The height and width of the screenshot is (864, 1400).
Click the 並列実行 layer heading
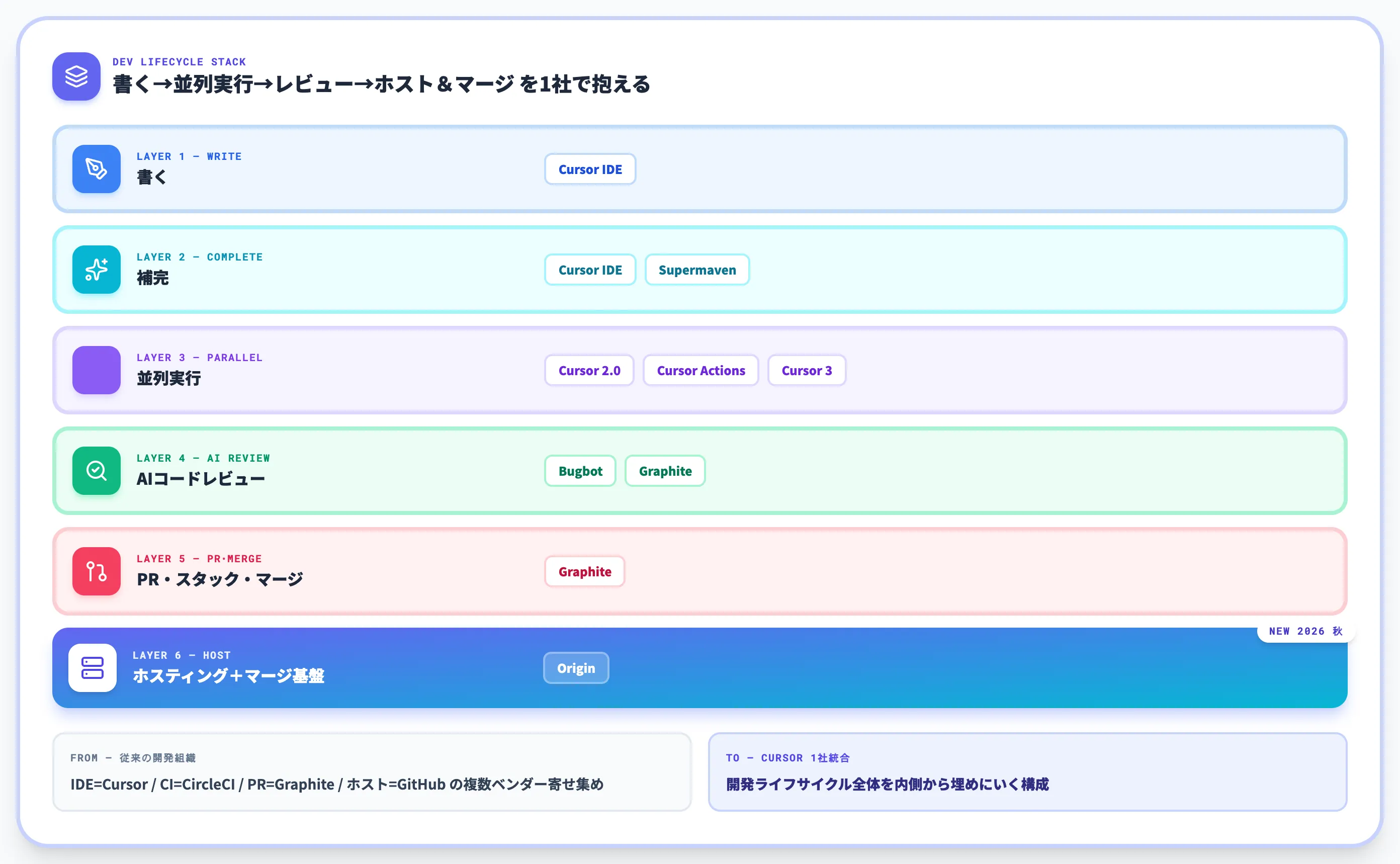pos(168,378)
